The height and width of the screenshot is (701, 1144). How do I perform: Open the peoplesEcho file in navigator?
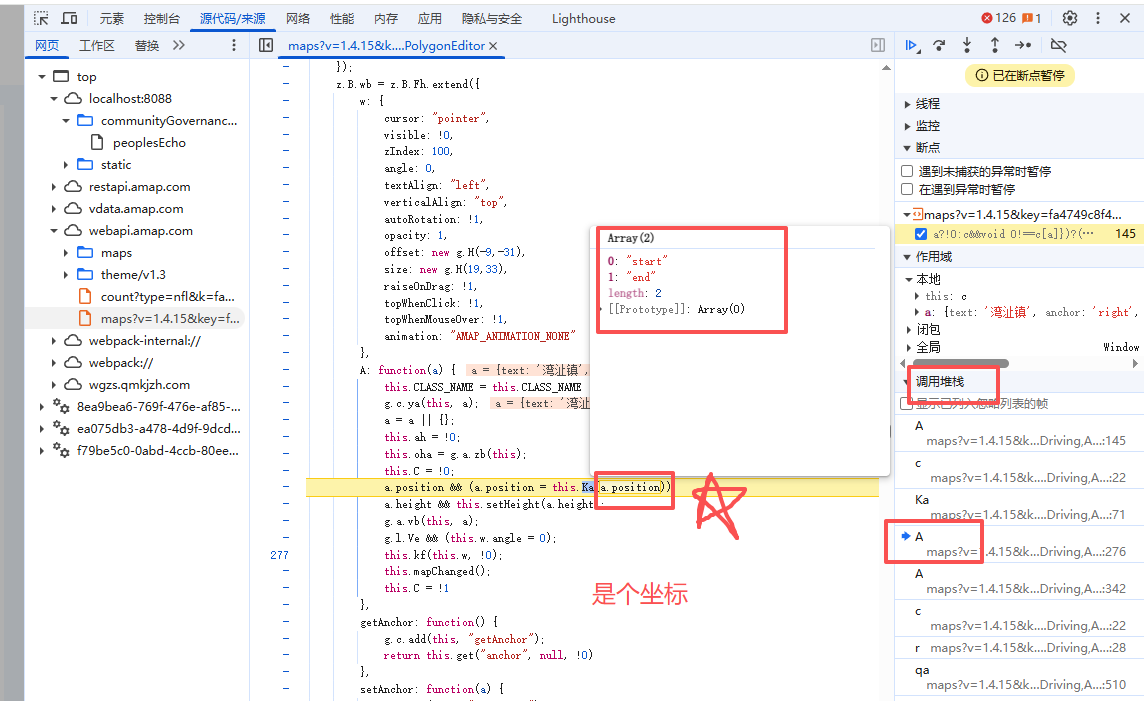coord(148,143)
